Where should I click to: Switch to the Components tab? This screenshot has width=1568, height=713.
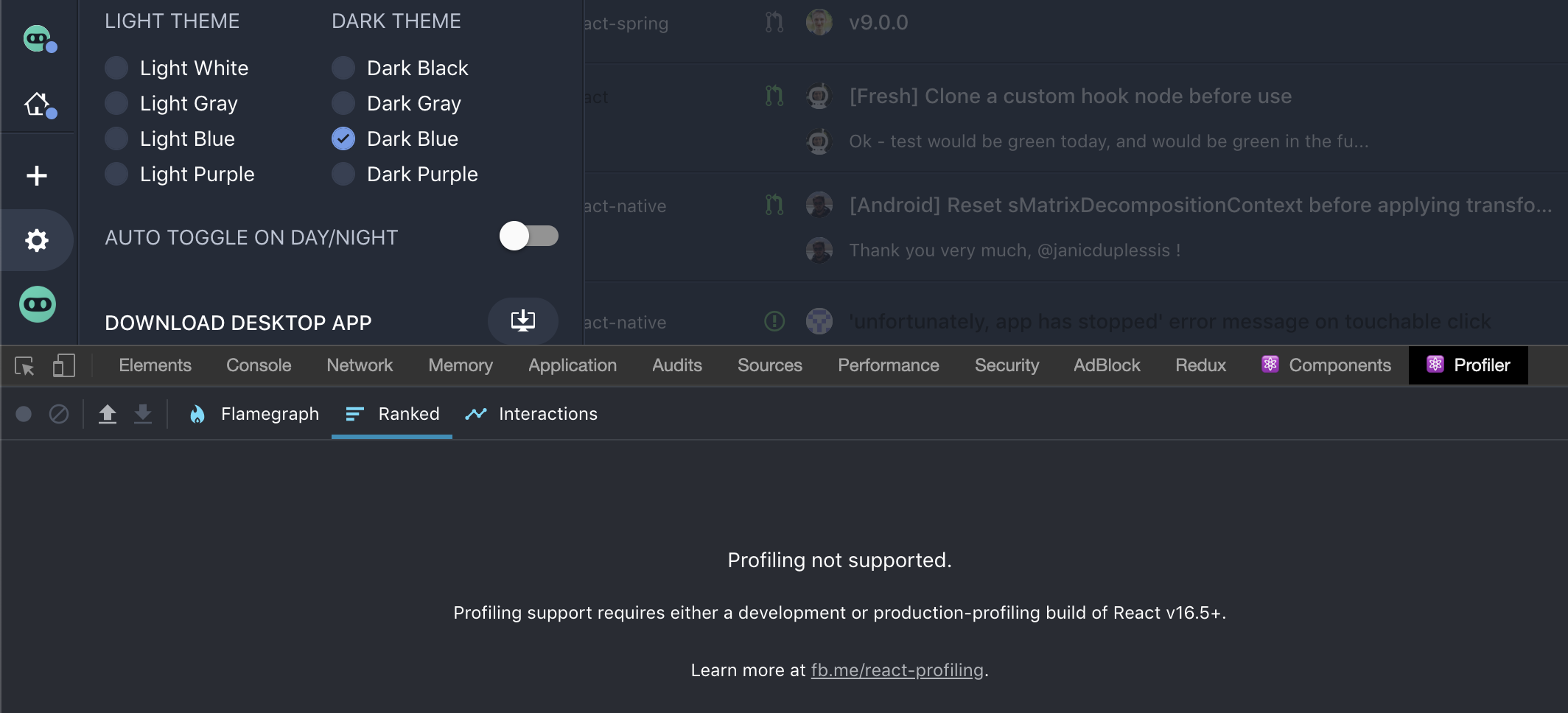(x=1339, y=365)
